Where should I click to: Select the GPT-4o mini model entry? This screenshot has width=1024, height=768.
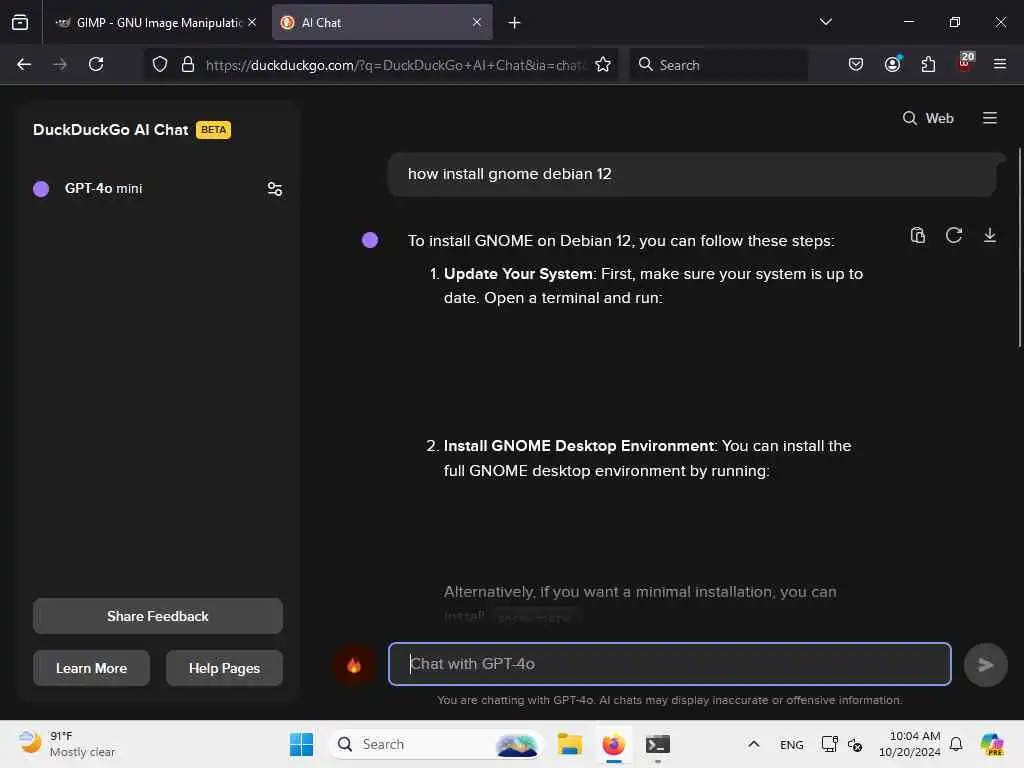click(x=103, y=189)
